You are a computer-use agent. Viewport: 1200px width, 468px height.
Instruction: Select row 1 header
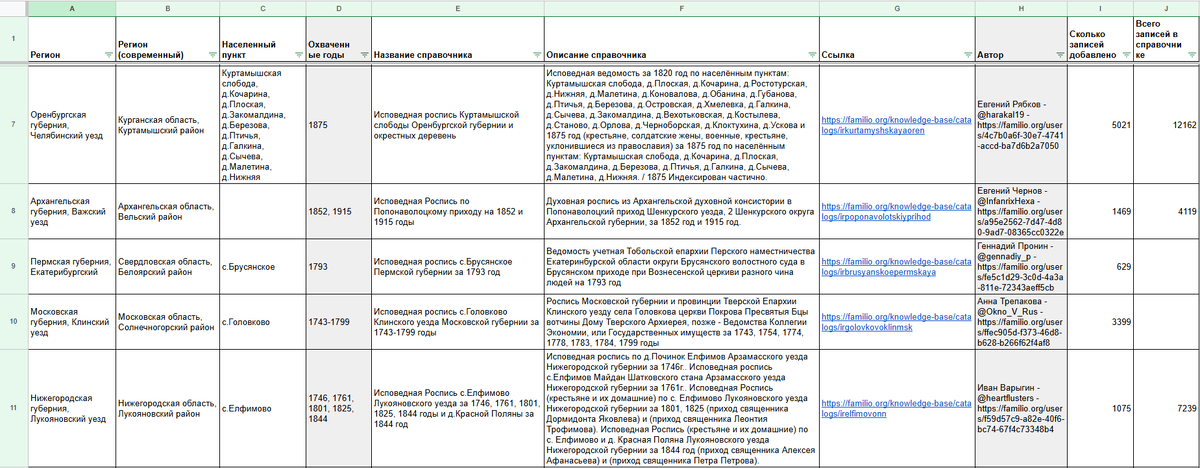(x=13, y=39)
